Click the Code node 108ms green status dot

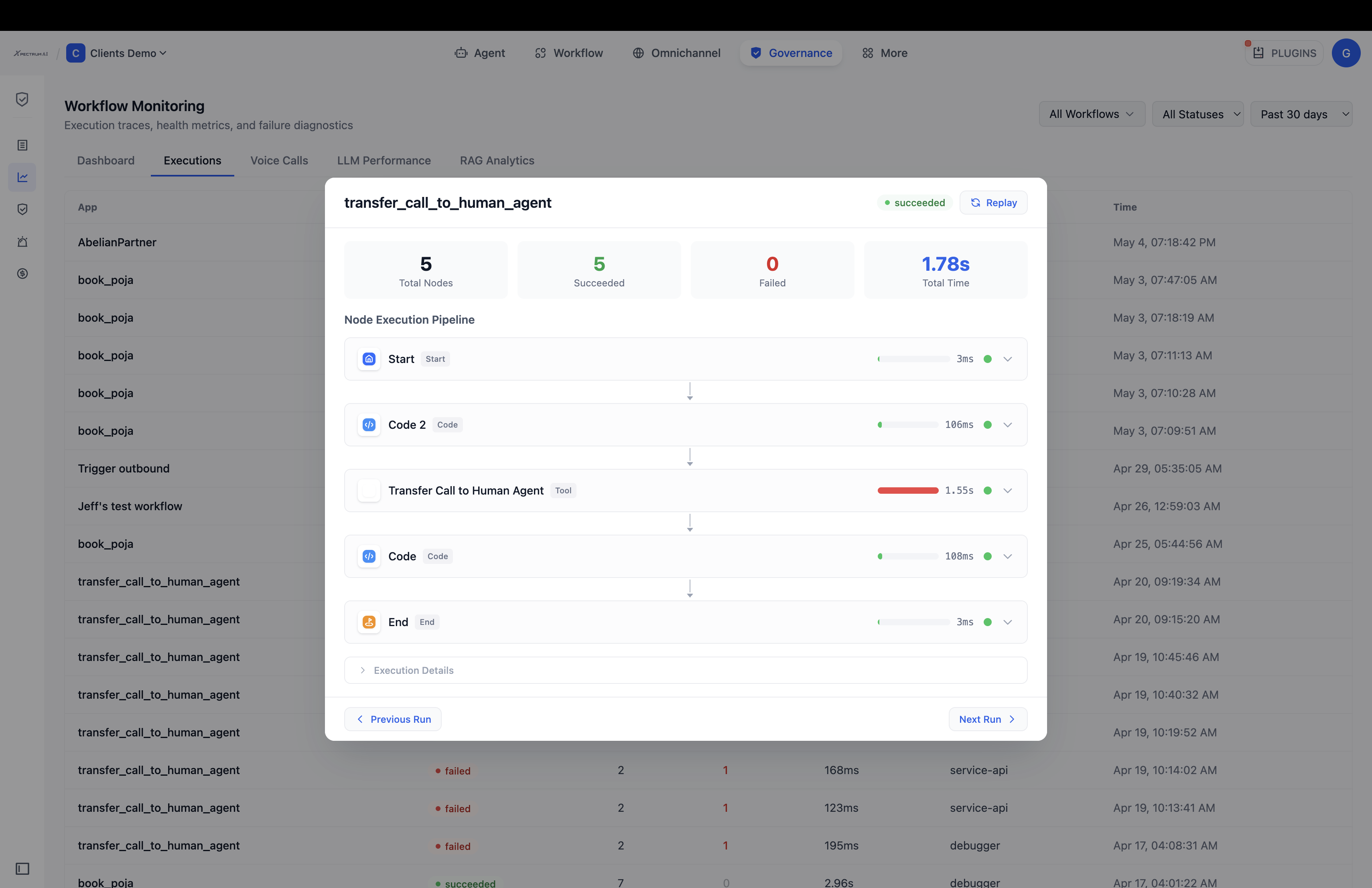pos(988,556)
